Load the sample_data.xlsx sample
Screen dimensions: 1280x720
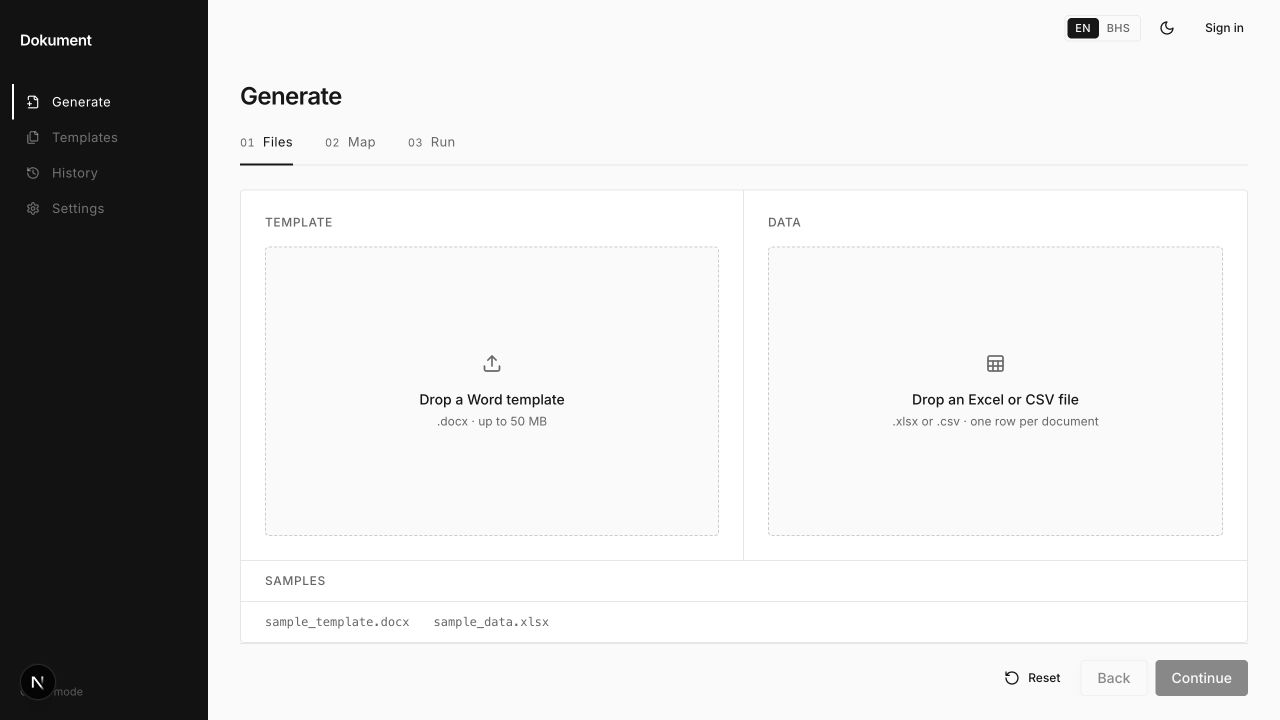491,622
